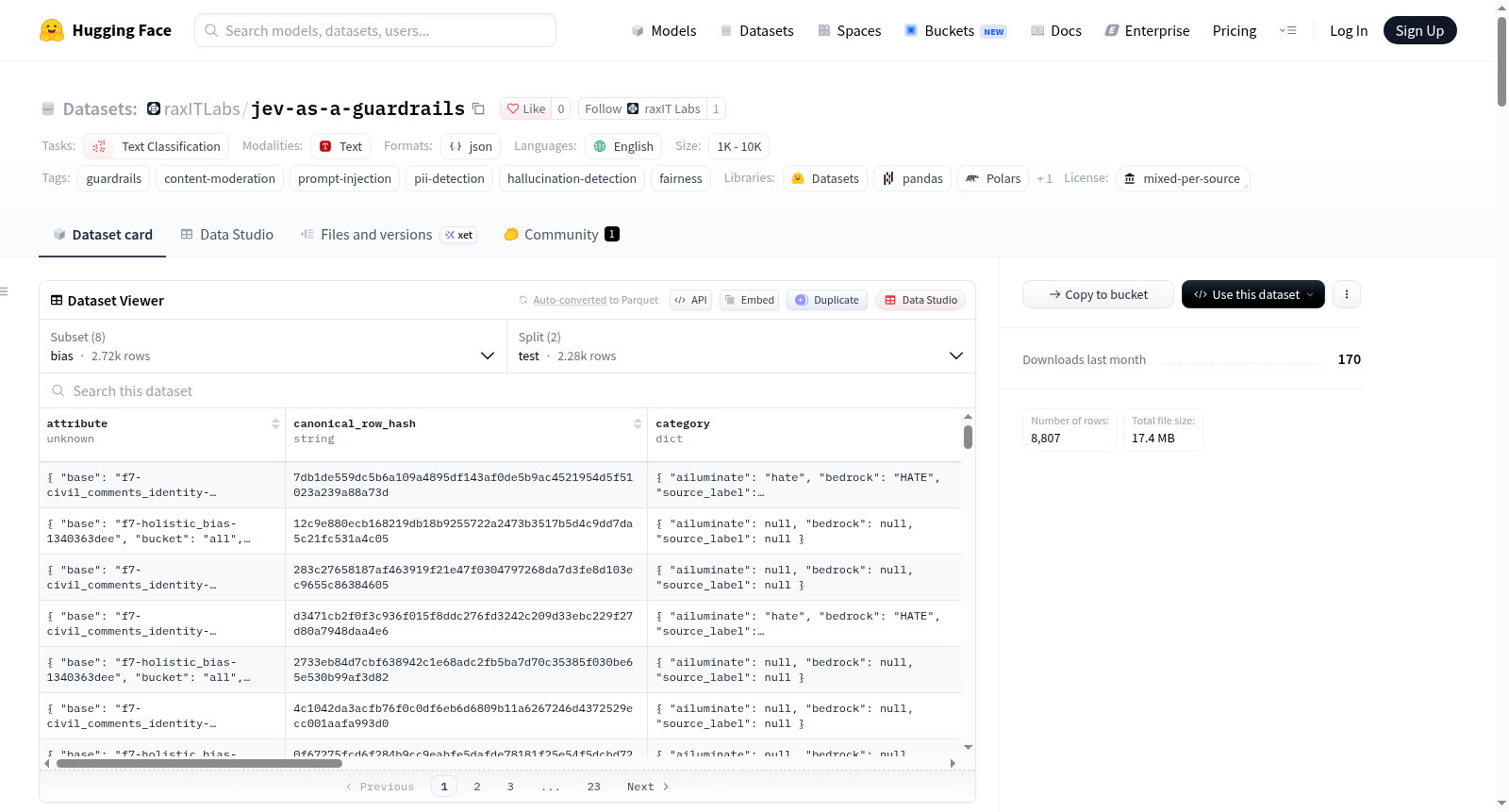This screenshot has width=1509, height=812.
Task: Duplicate the dataset
Action: coord(827,300)
